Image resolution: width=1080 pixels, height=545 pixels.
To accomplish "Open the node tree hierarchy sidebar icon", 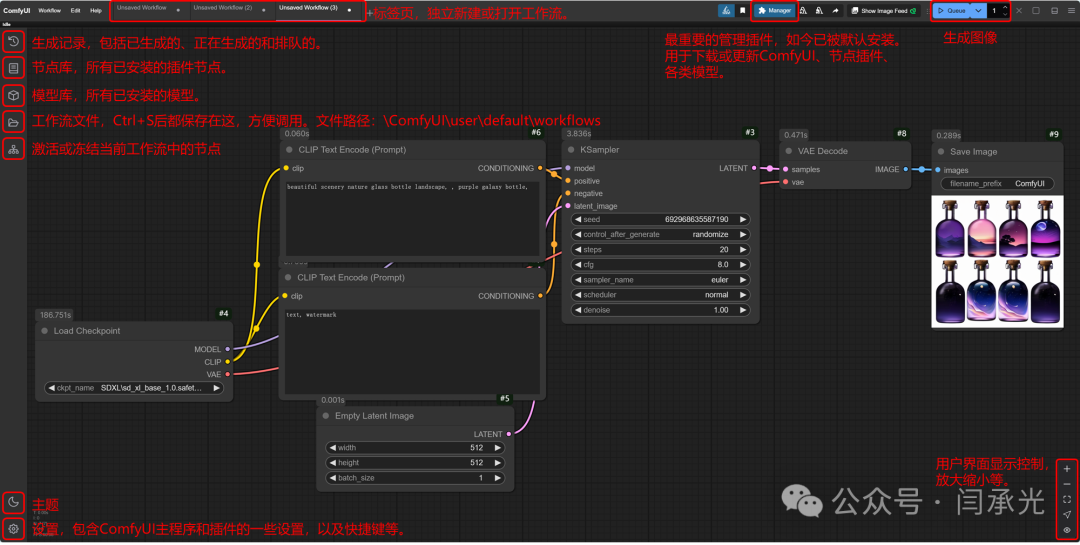I will pos(13,149).
